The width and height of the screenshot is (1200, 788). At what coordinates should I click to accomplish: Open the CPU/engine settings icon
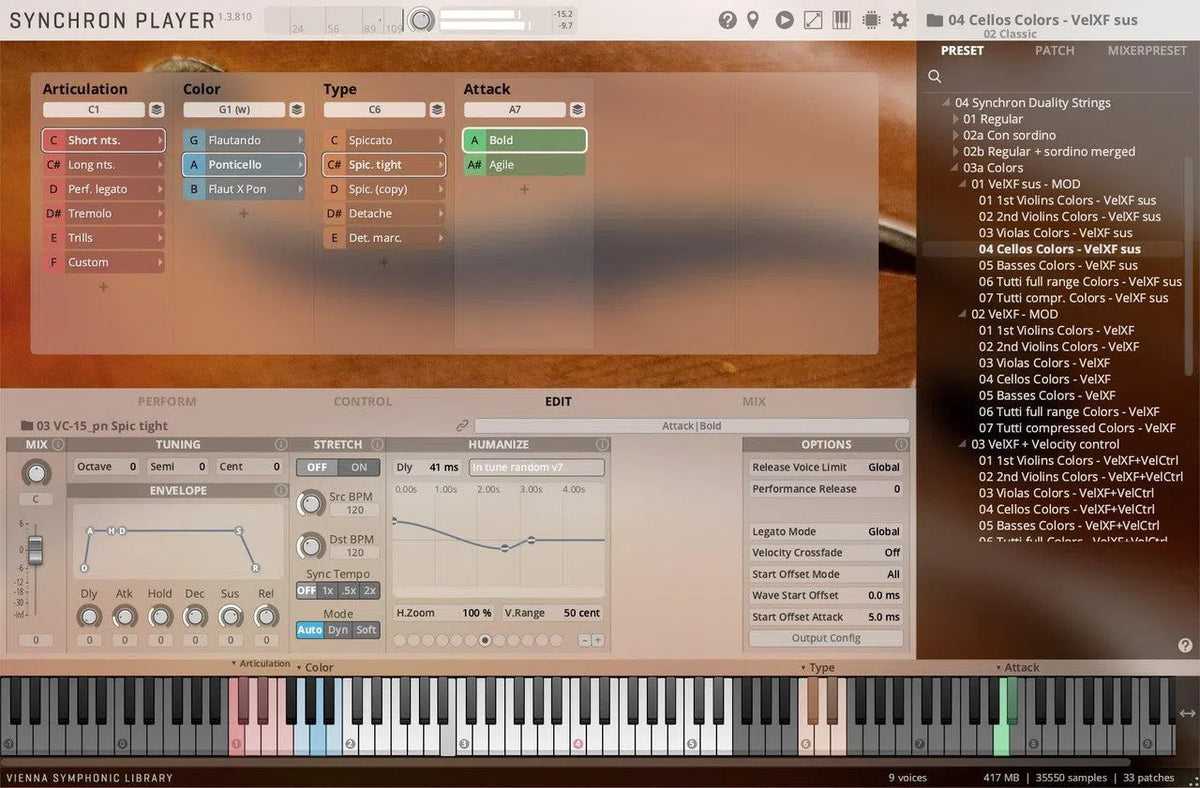point(869,20)
